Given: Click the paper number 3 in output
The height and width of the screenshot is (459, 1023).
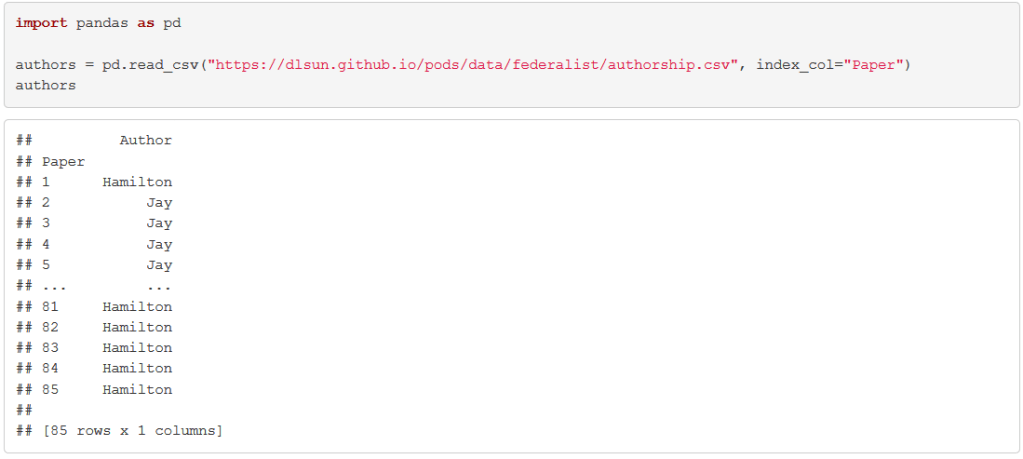Looking at the screenshot, I should coord(46,224).
